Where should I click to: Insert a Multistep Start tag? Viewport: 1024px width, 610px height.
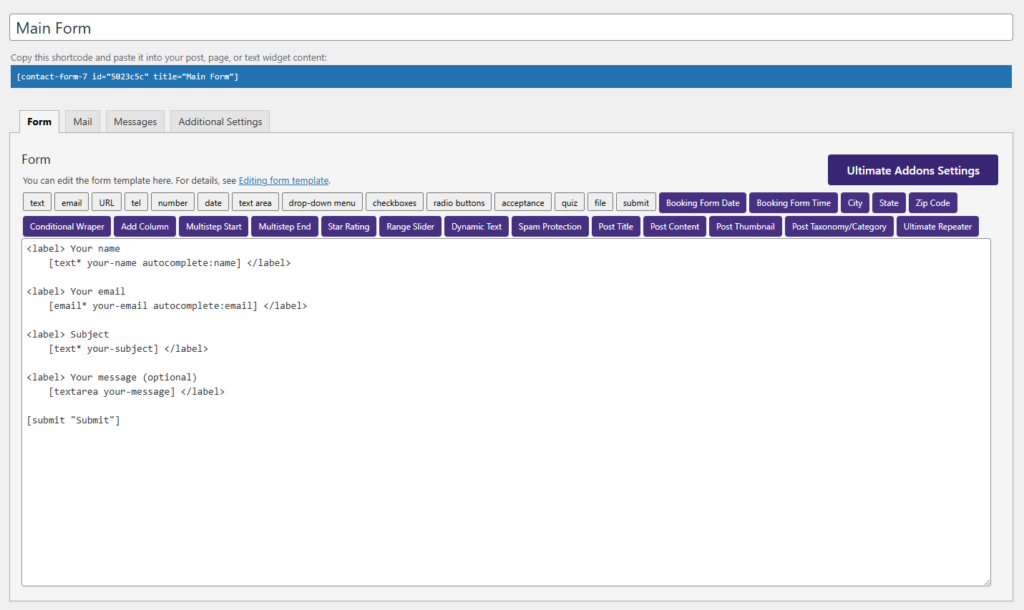coord(214,227)
